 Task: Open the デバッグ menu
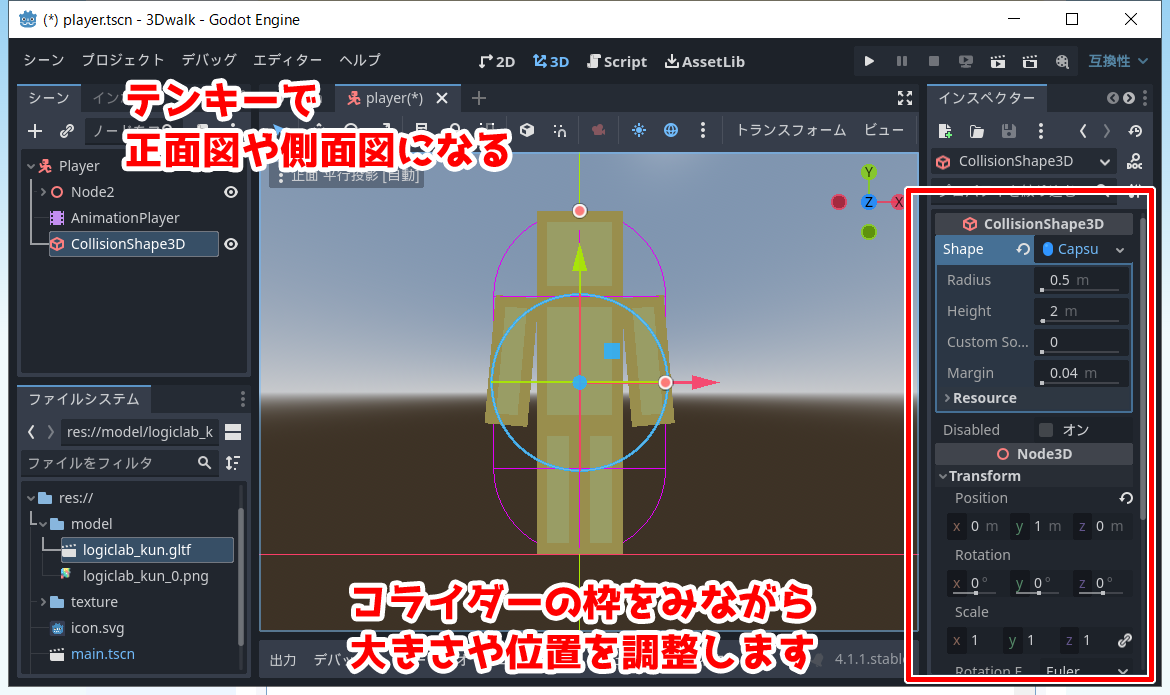tap(209, 60)
